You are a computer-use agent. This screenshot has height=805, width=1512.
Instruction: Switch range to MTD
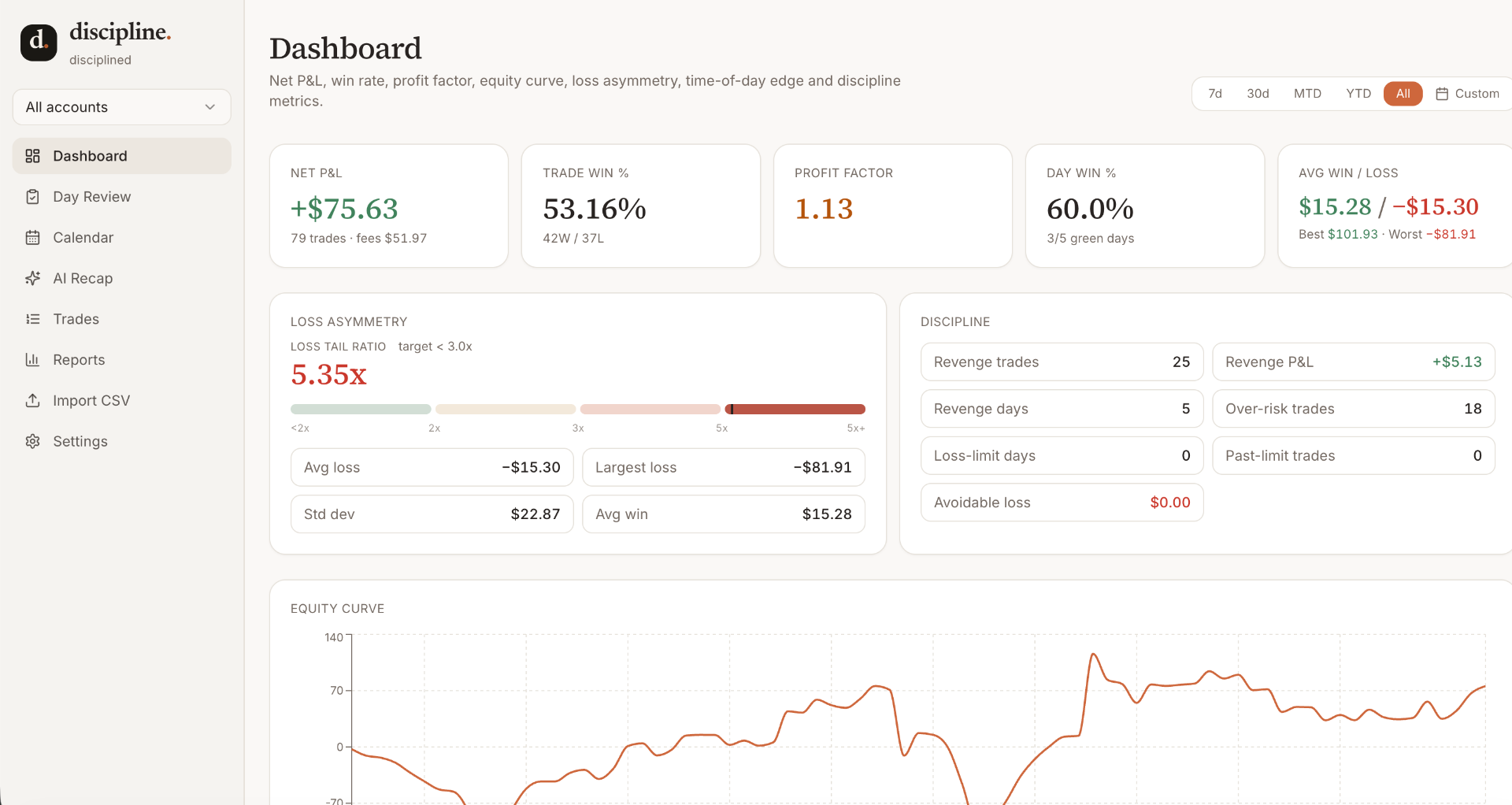click(x=1307, y=94)
